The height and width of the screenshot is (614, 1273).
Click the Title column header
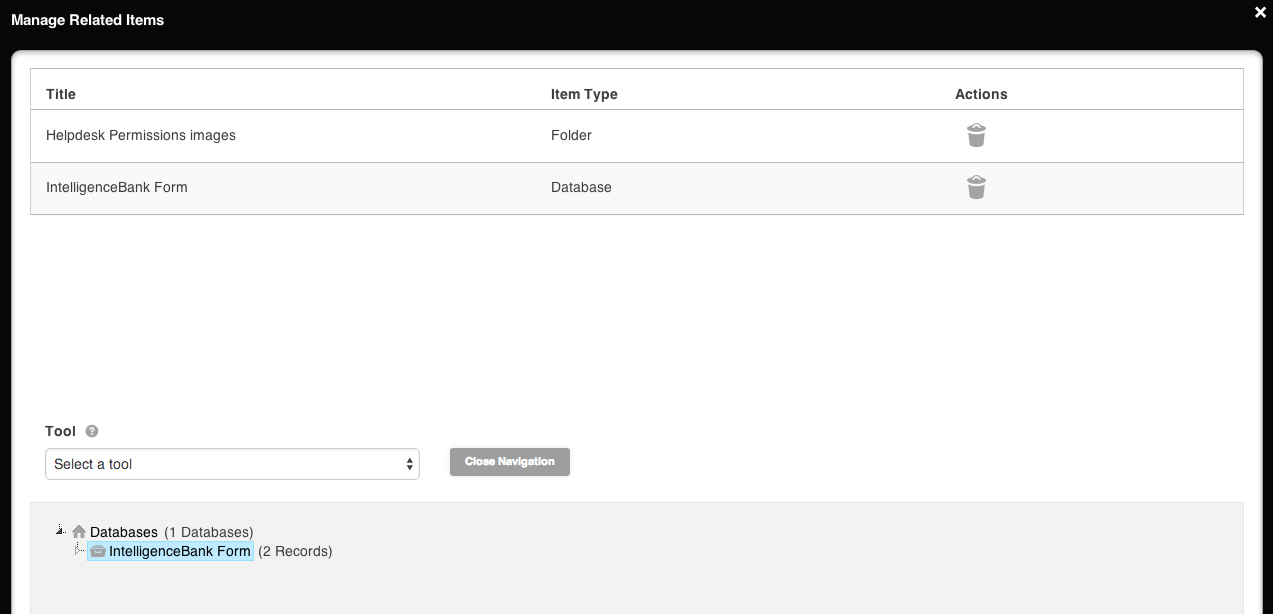(x=61, y=94)
